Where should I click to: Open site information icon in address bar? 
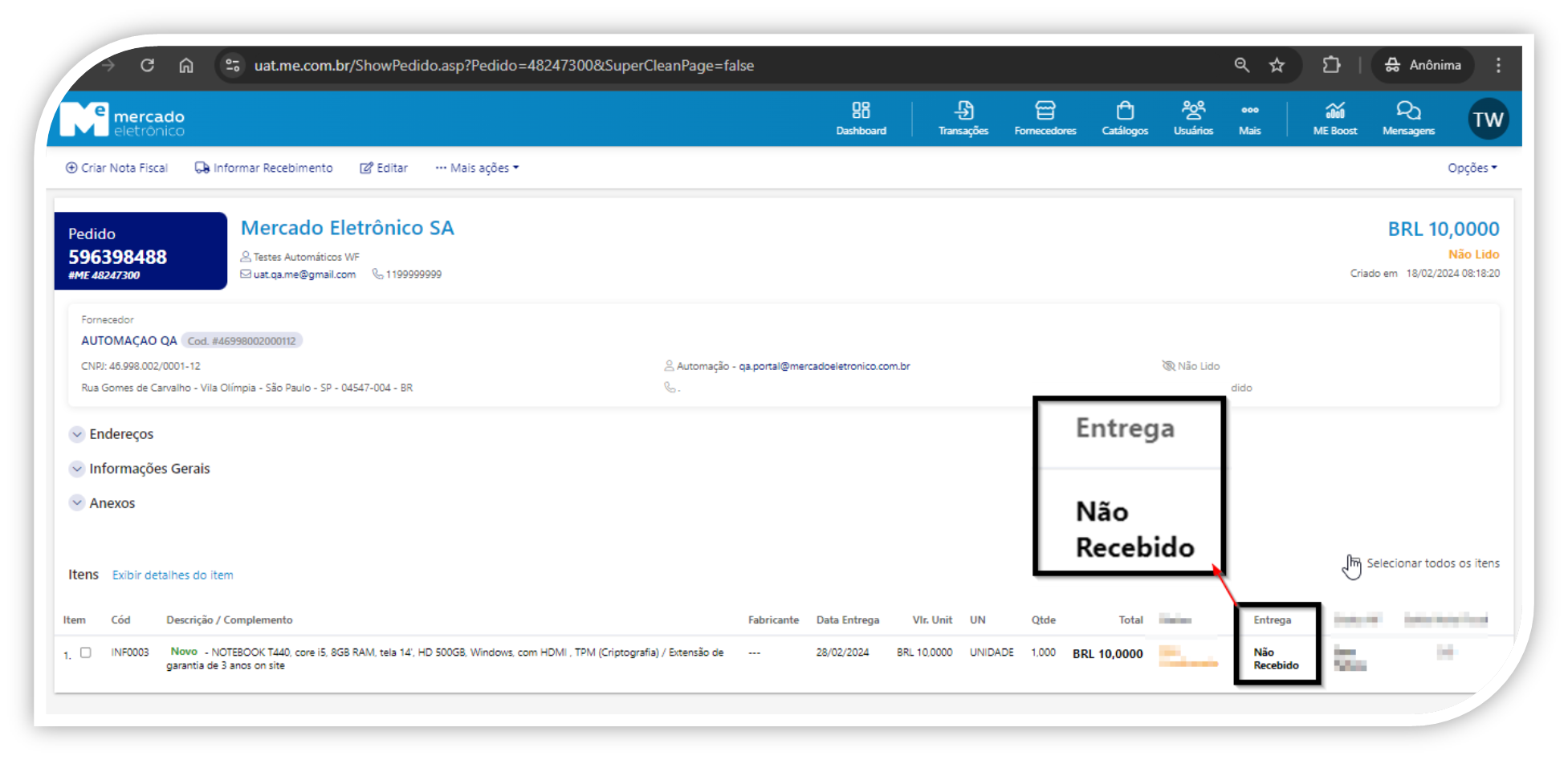pos(233,65)
